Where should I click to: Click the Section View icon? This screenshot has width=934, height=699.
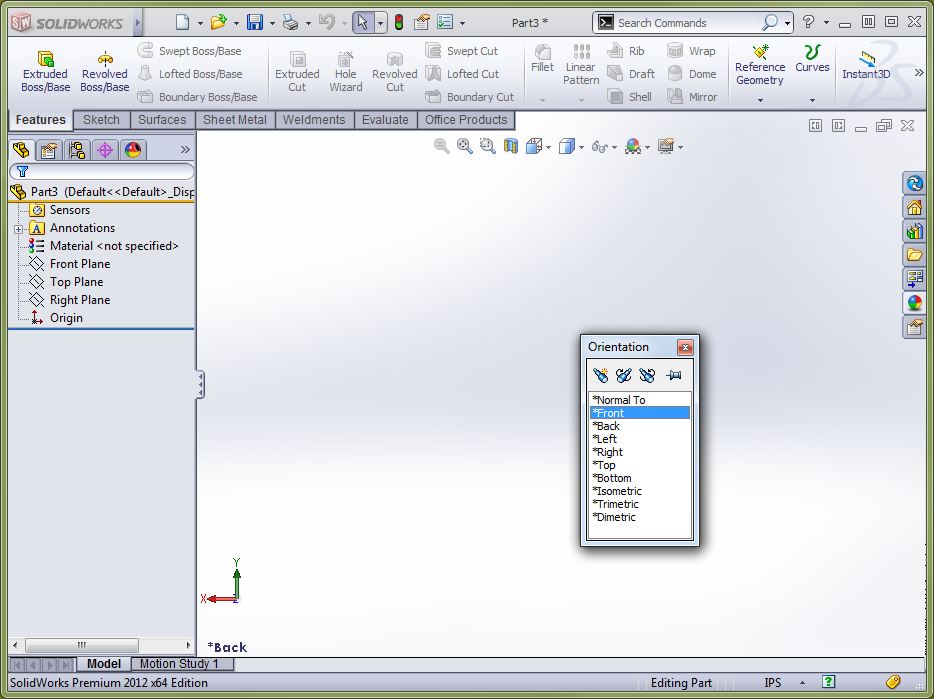(510, 146)
